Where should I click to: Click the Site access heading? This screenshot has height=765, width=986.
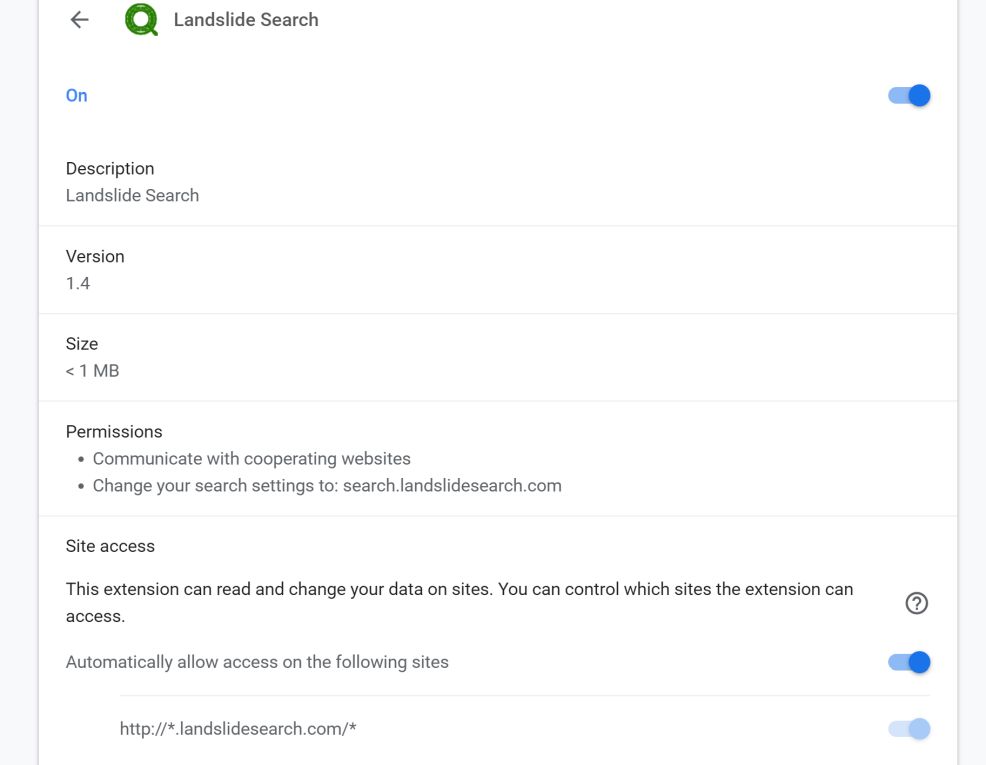coord(110,547)
